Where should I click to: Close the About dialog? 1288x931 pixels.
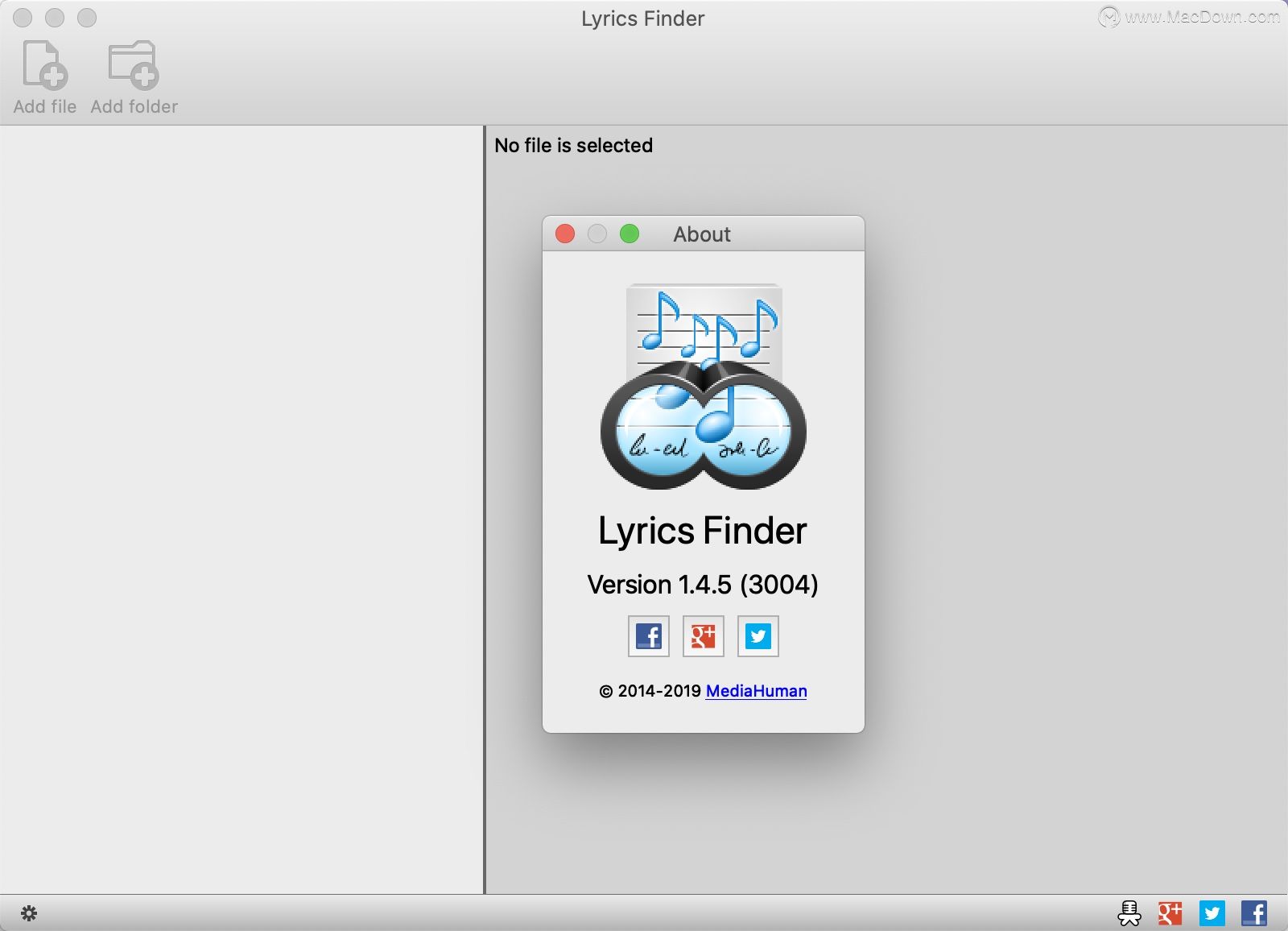point(565,234)
